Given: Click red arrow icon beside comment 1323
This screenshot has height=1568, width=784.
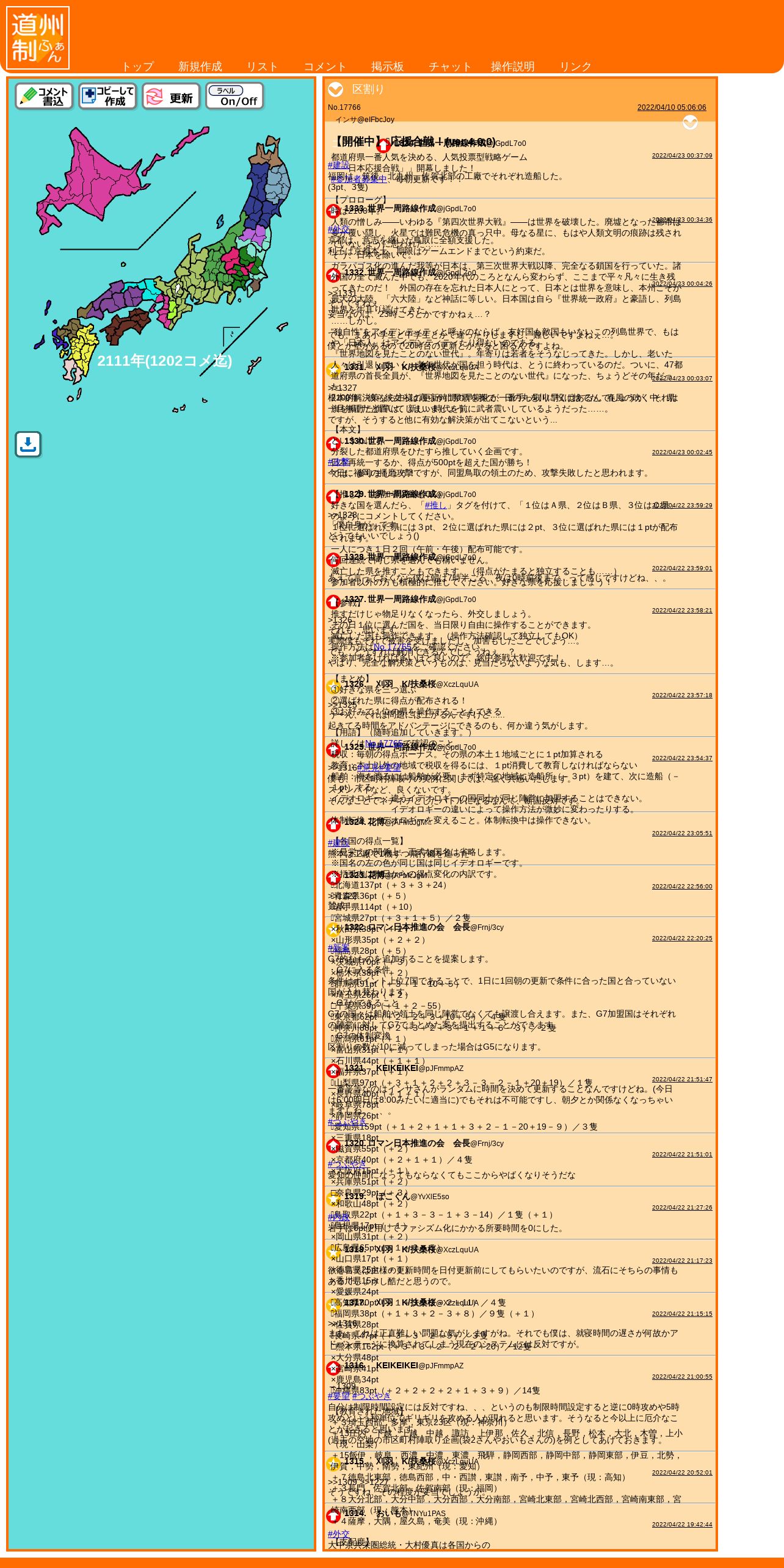Looking at the screenshot, I should [333, 877].
